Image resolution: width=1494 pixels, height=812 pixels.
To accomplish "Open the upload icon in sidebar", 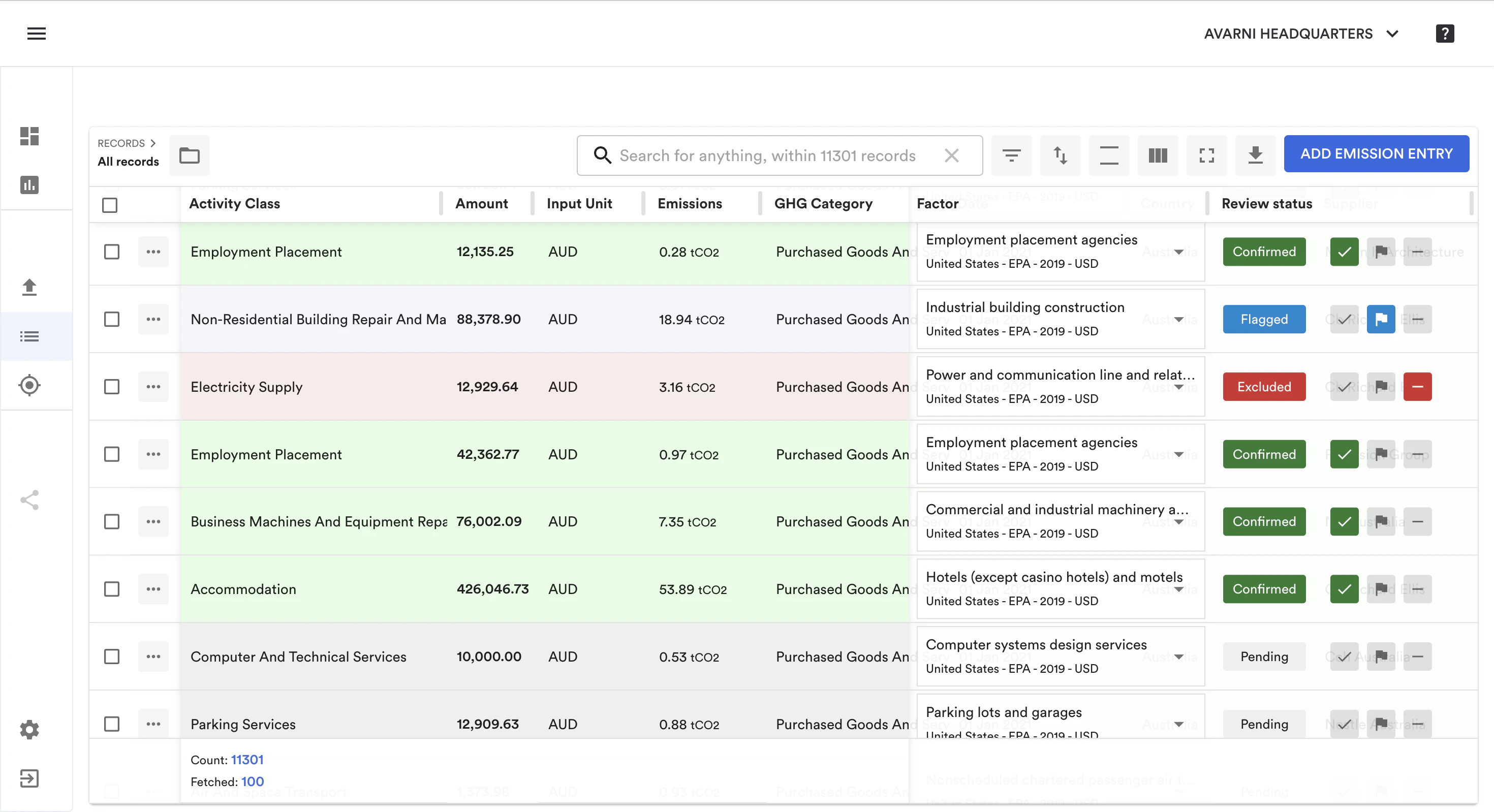I will 29,287.
